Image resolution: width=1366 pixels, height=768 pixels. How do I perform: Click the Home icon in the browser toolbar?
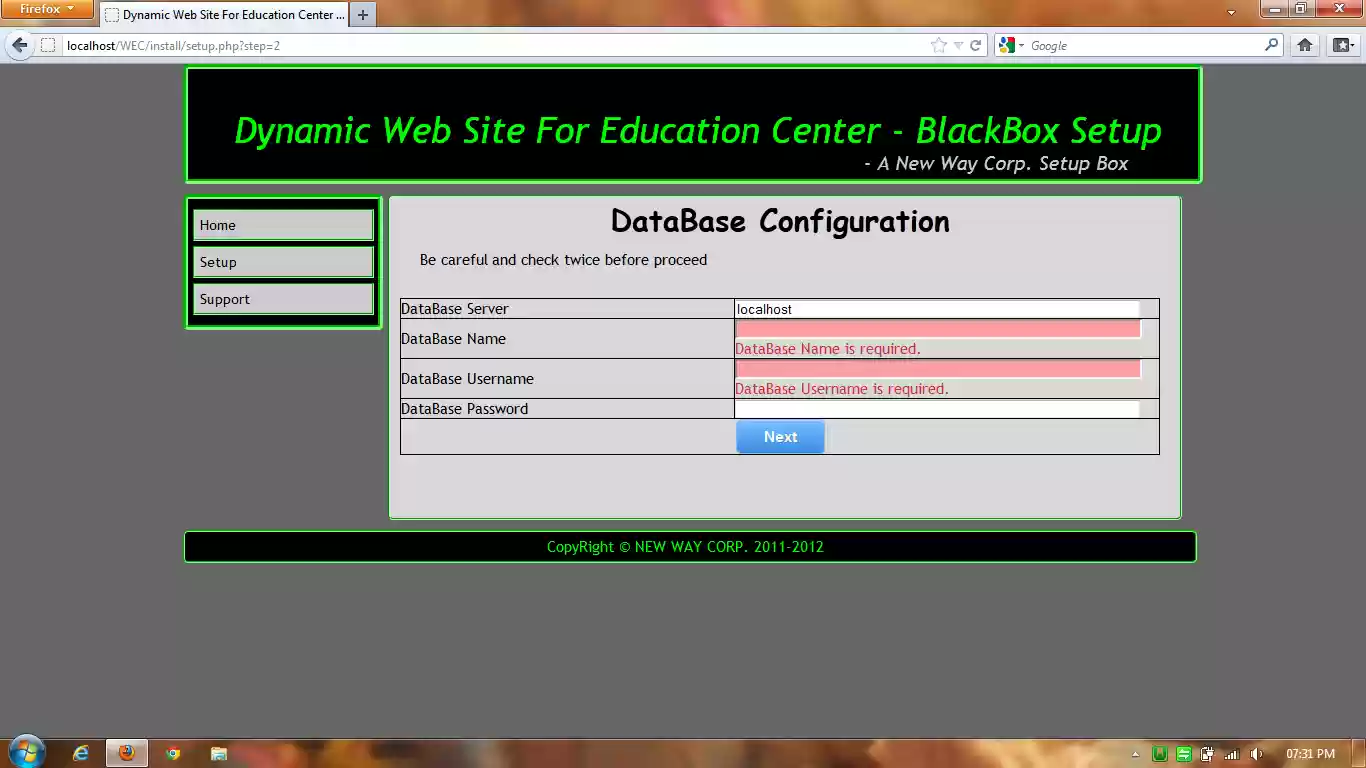pyautogui.click(x=1304, y=45)
